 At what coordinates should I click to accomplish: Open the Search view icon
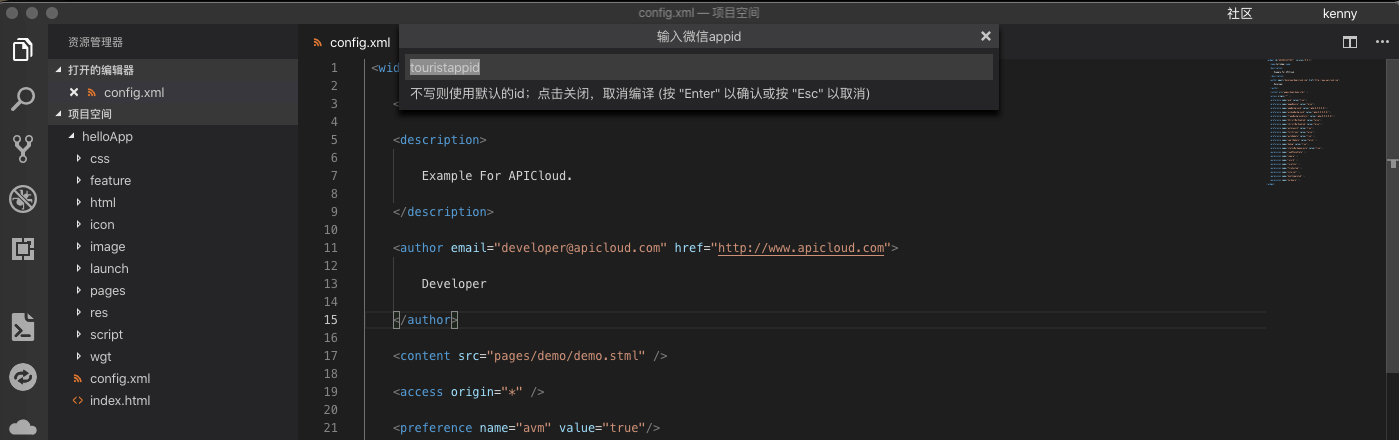(x=23, y=99)
